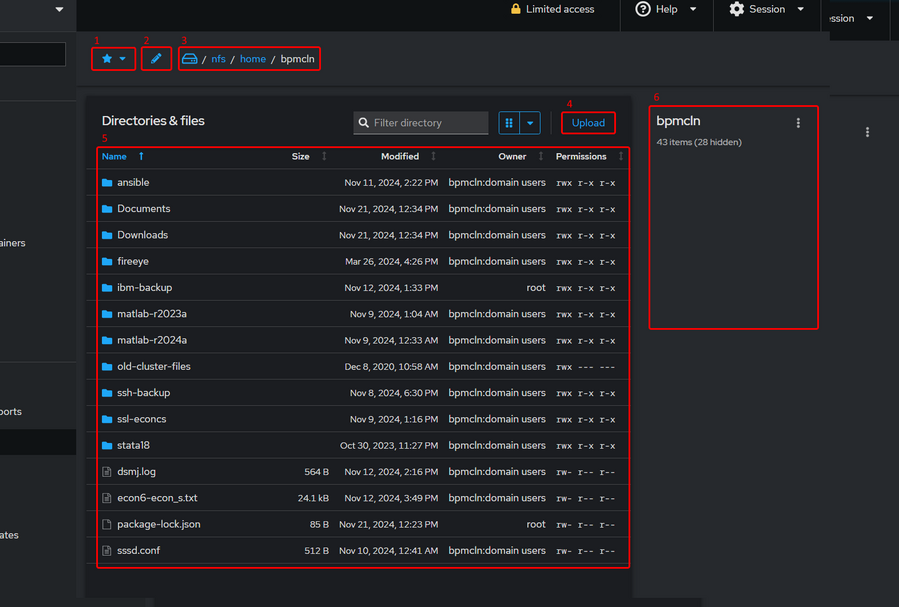This screenshot has width=899, height=607.
Task: Switch to grid view icon
Action: [x=509, y=123]
